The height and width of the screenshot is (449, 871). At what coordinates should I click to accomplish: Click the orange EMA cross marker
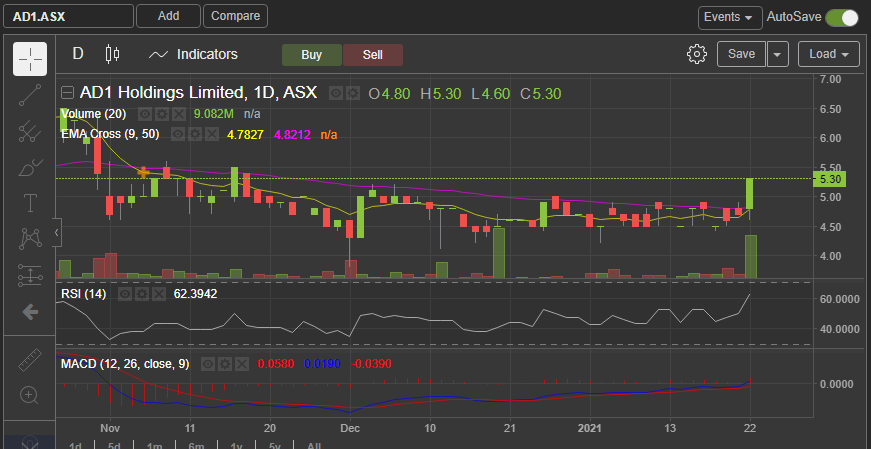pos(143,173)
